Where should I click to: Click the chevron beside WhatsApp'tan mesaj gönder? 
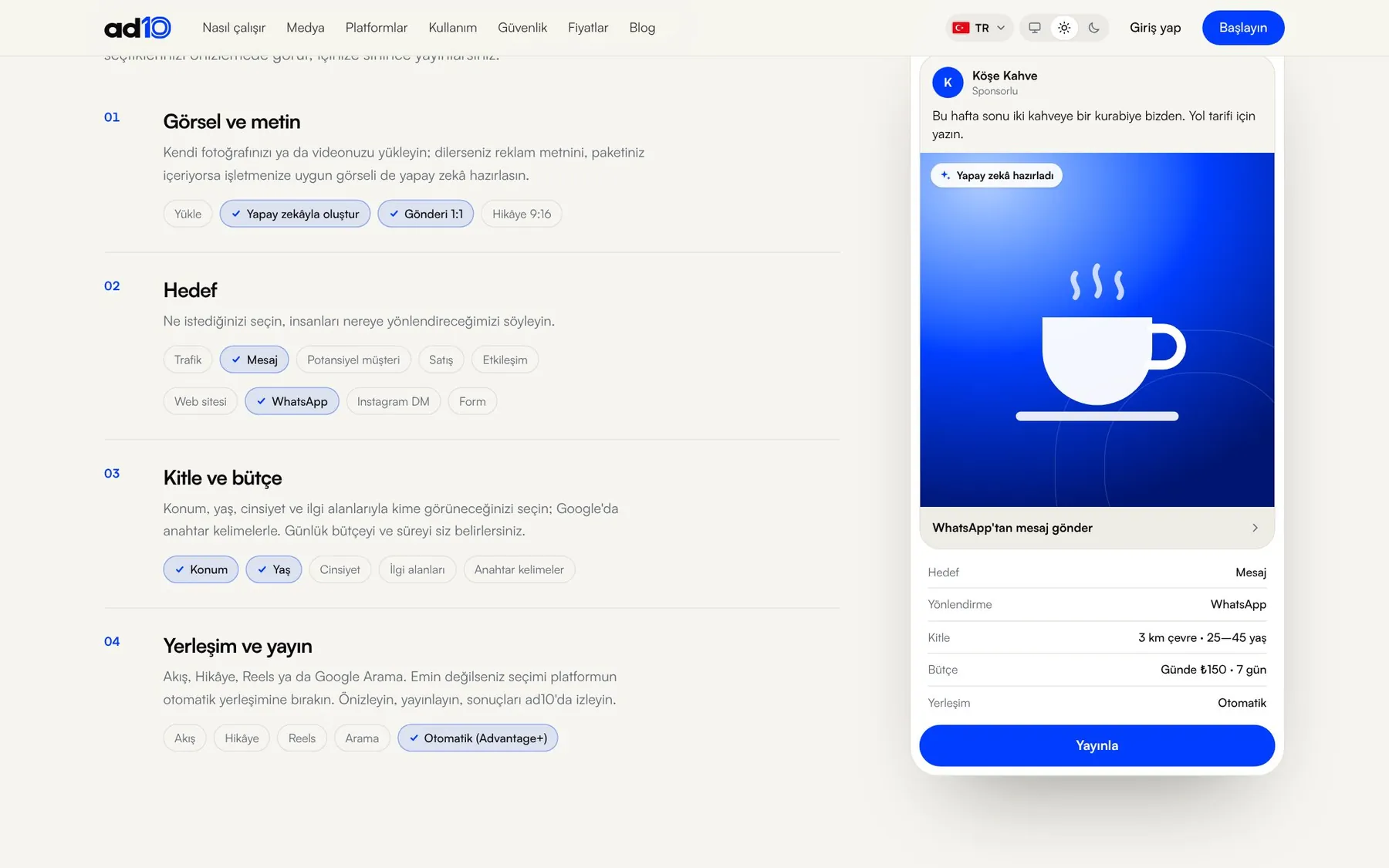1255,528
